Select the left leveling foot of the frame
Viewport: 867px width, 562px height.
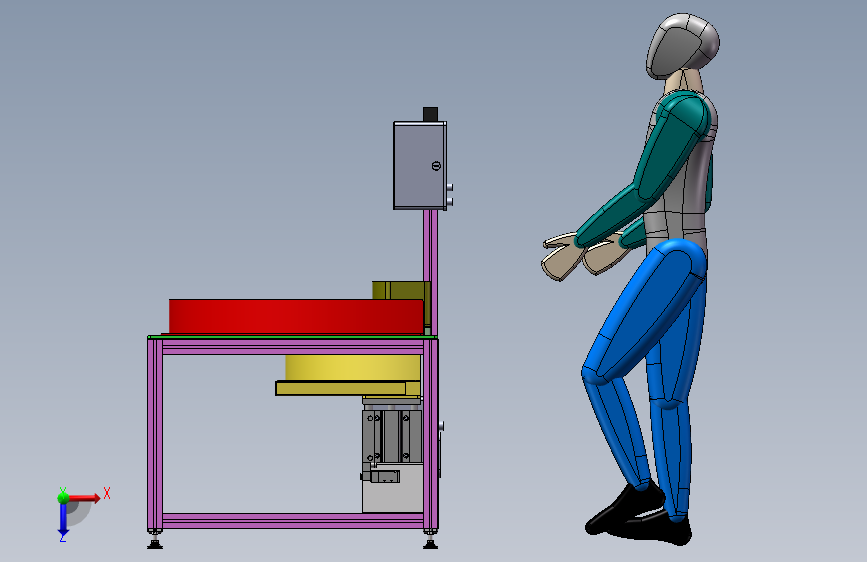pos(155,540)
